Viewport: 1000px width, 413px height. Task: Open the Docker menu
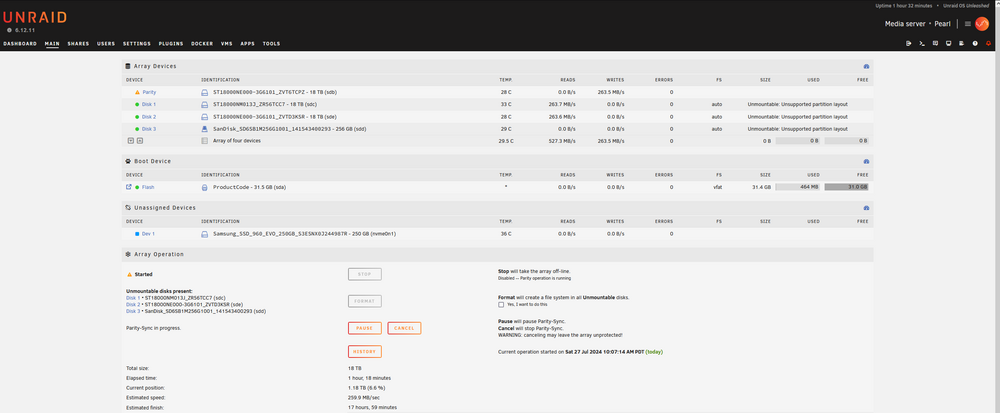tap(202, 44)
